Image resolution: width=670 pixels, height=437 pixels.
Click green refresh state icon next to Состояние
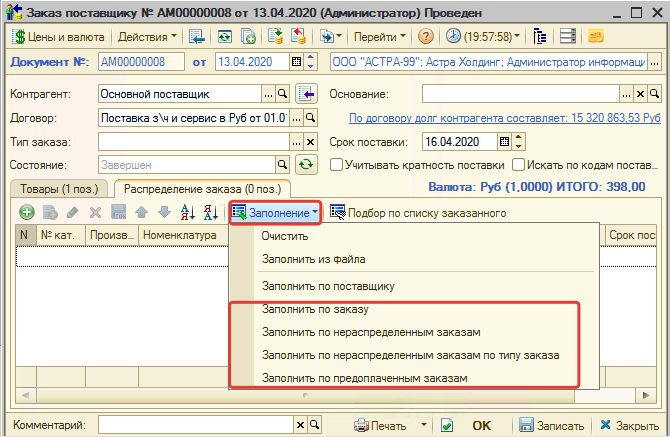[x=306, y=165]
